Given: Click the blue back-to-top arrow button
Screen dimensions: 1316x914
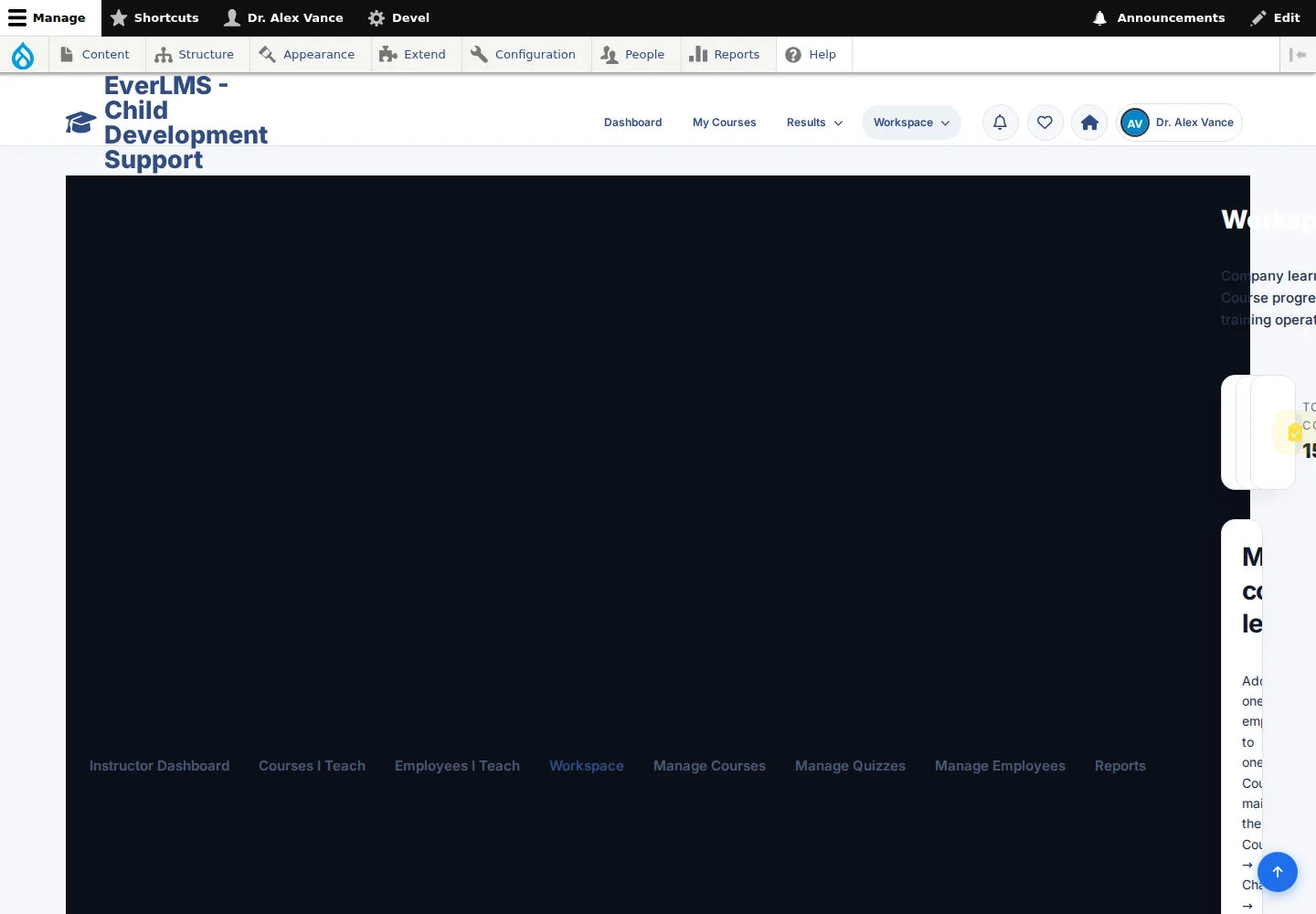Looking at the screenshot, I should tap(1278, 872).
